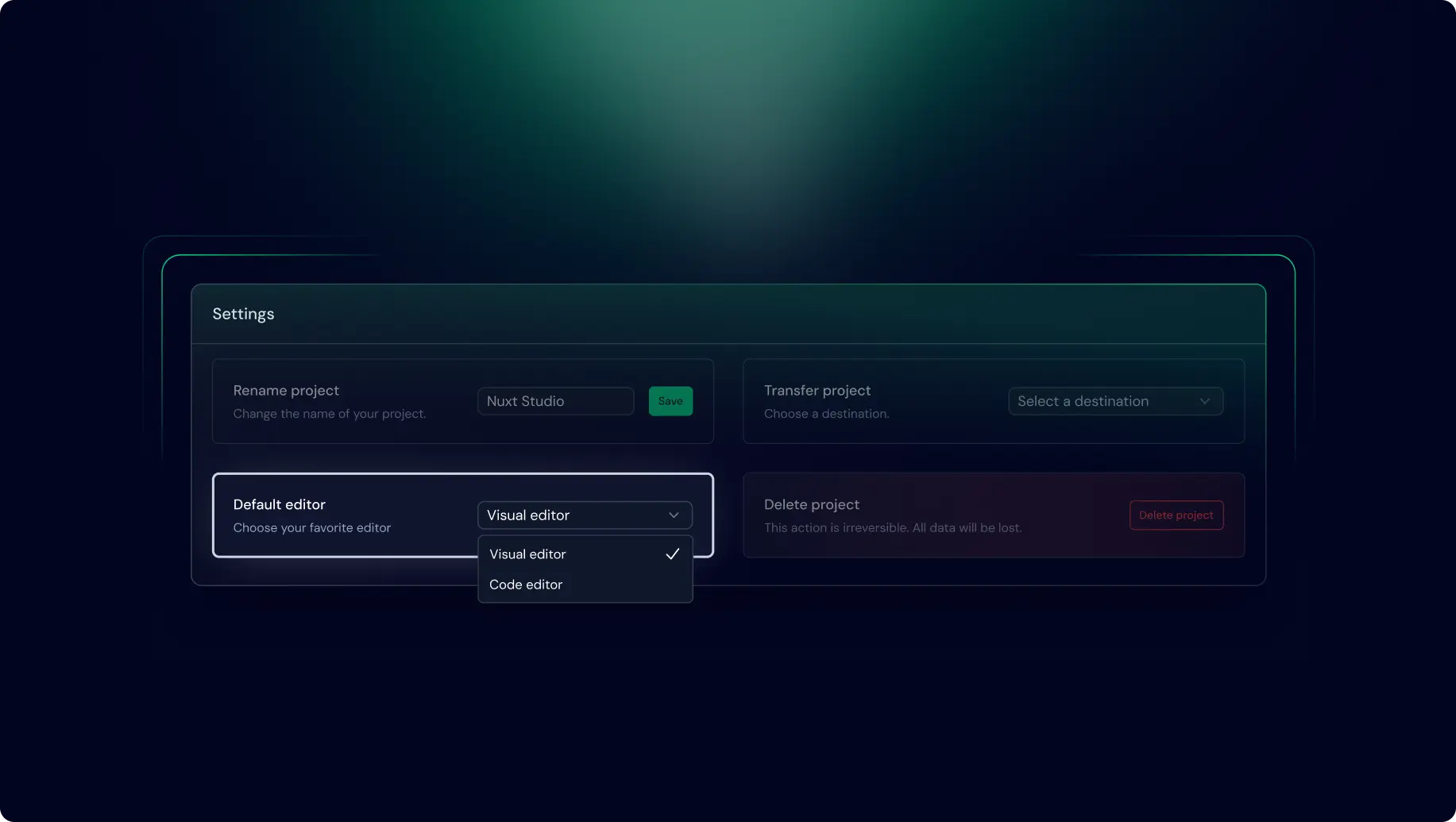Screen dimensions: 1456x822
Task: Click the Change the name description text
Action: [x=328, y=413]
